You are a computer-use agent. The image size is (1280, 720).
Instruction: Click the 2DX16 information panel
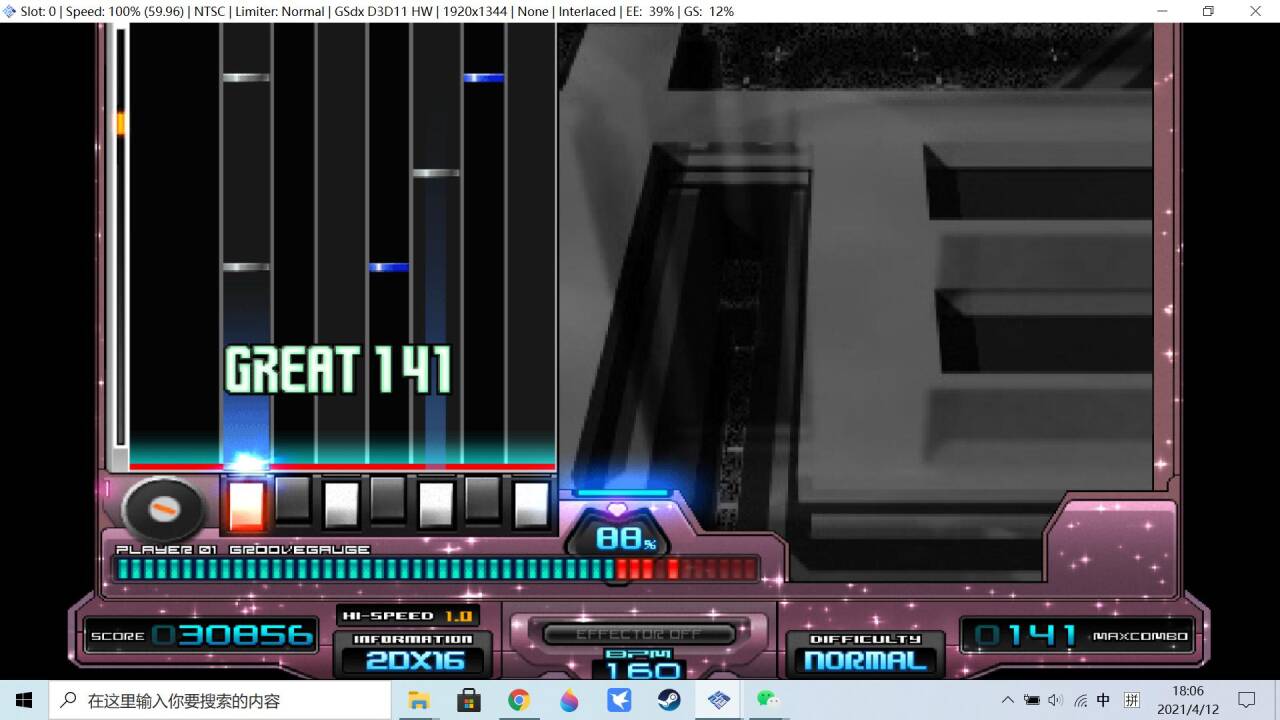pyautogui.click(x=416, y=660)
